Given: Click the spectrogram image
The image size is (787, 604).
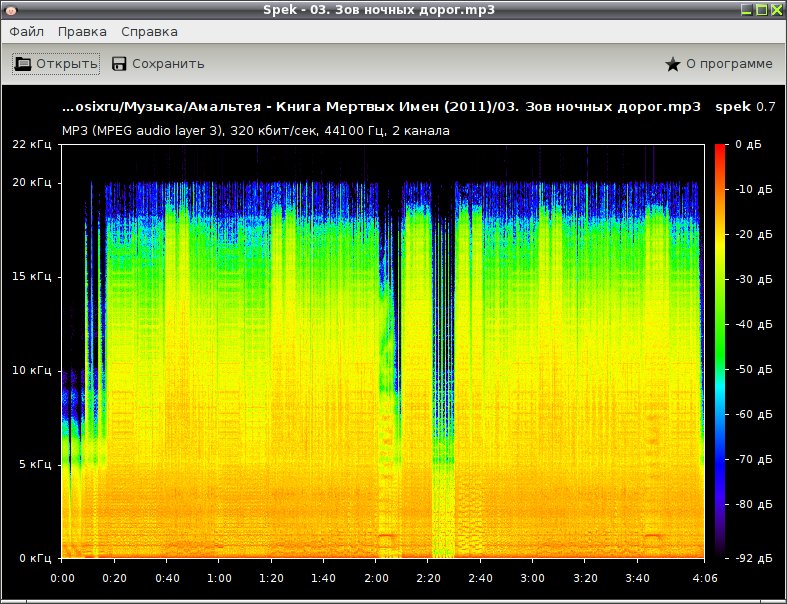Looking at the screenshot, I should [383, 351].
